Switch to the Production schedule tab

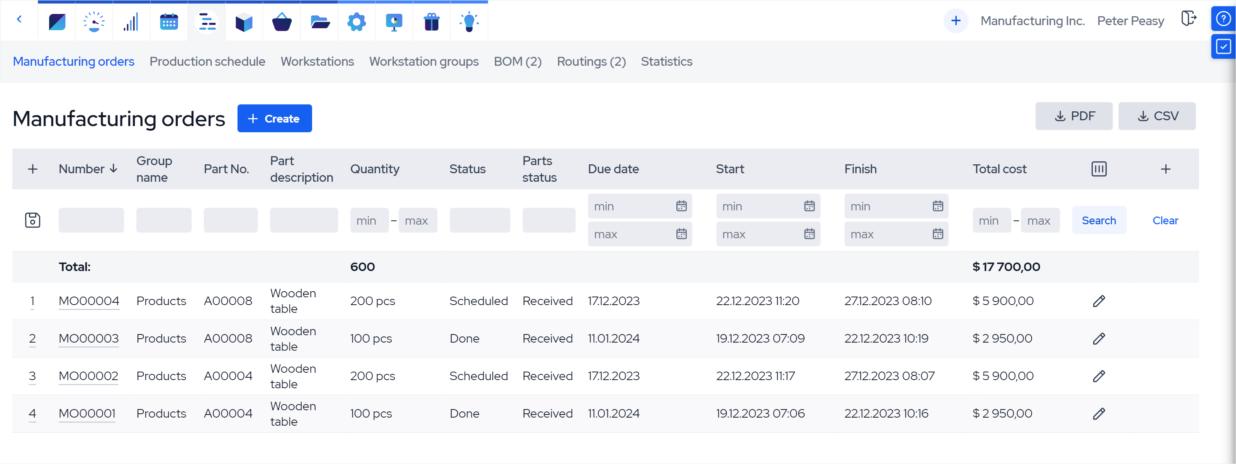[207, 62]
